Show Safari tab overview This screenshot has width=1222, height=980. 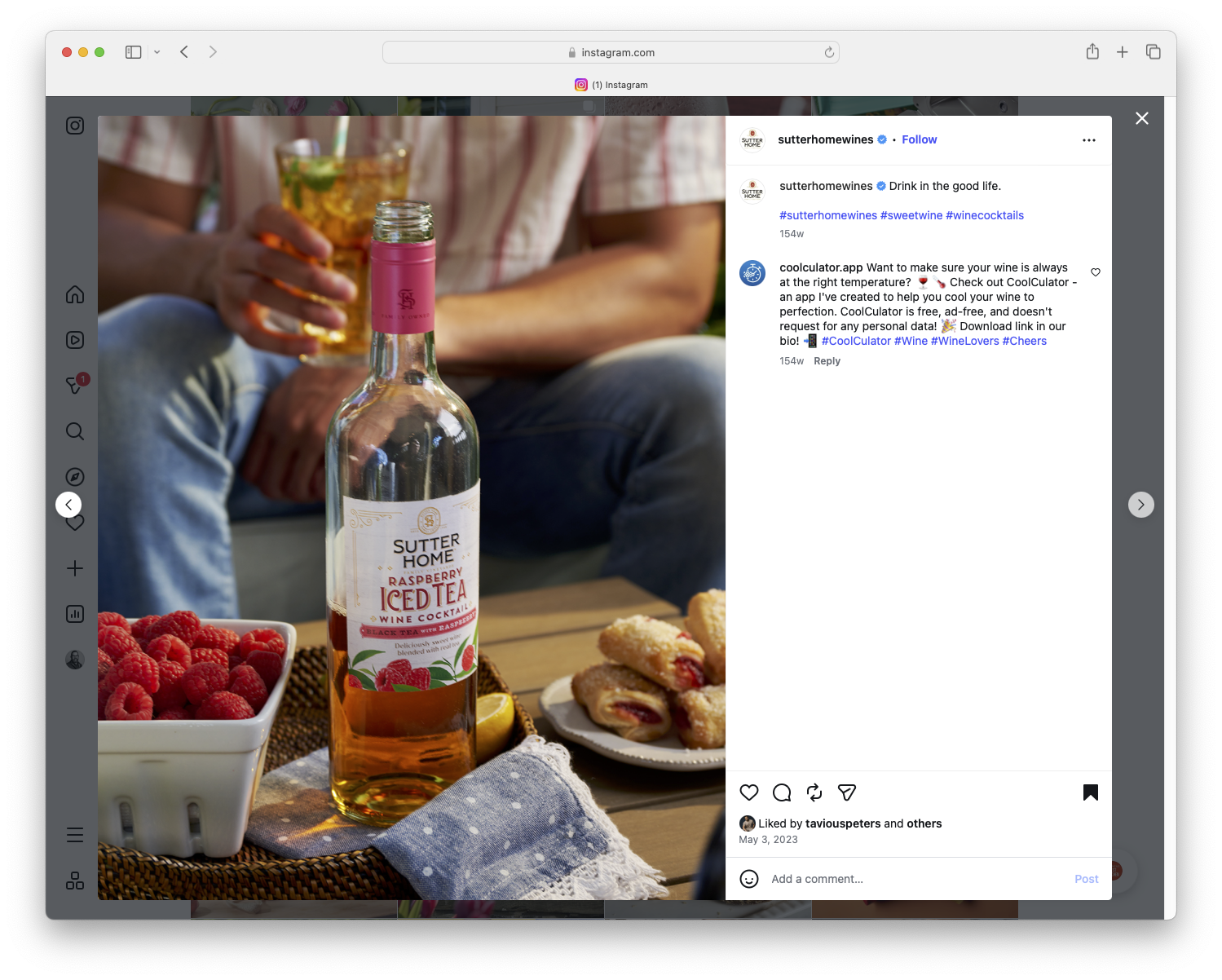1153,52
